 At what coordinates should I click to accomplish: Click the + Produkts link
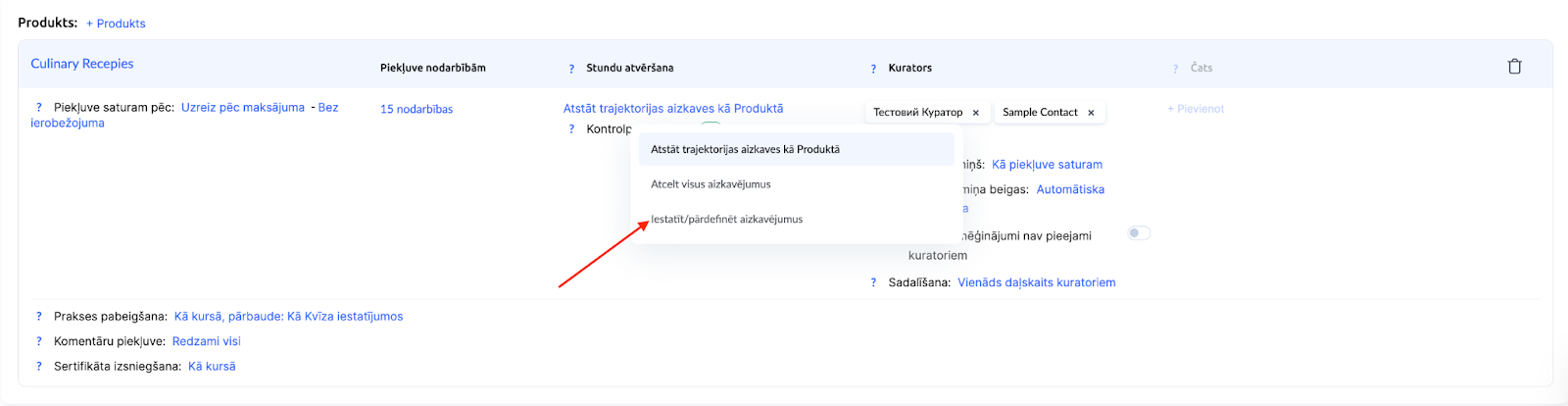coord(116,24)
